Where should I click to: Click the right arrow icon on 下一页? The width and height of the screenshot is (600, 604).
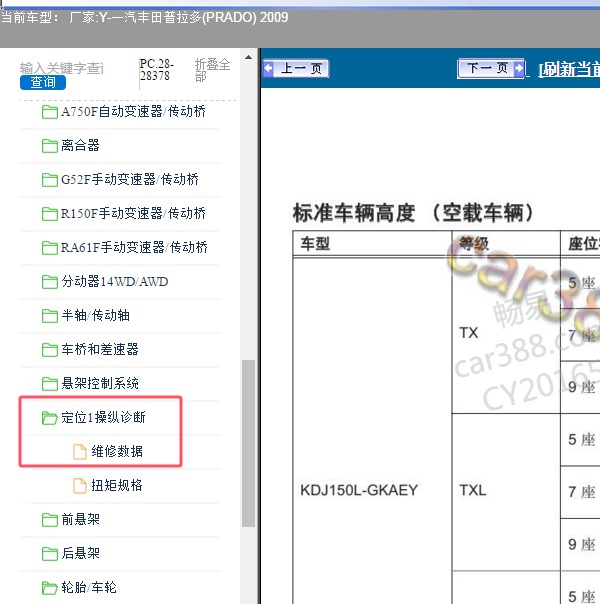tap(519, 69)
